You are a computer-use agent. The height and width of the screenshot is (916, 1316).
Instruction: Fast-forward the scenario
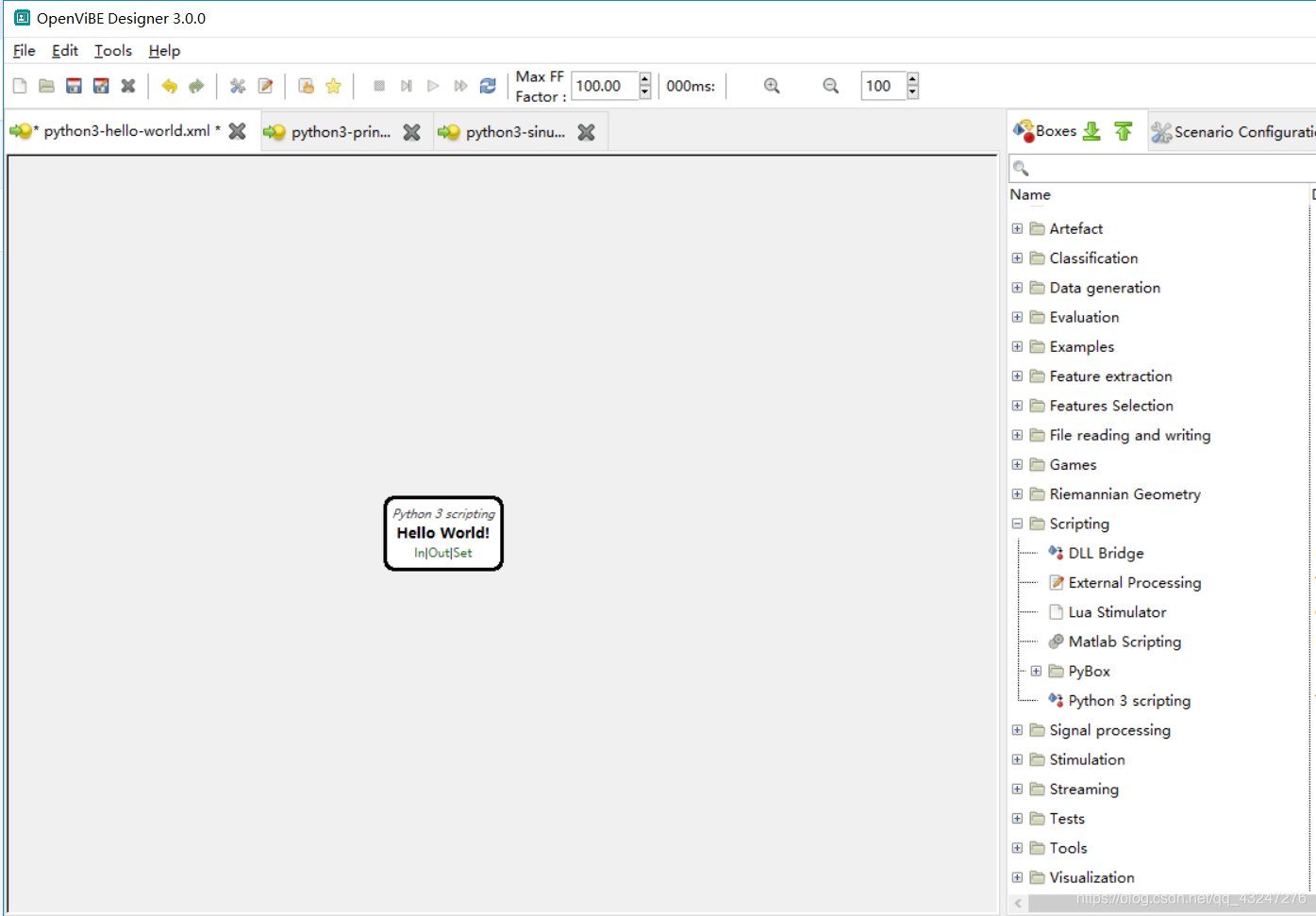point(460,86)
